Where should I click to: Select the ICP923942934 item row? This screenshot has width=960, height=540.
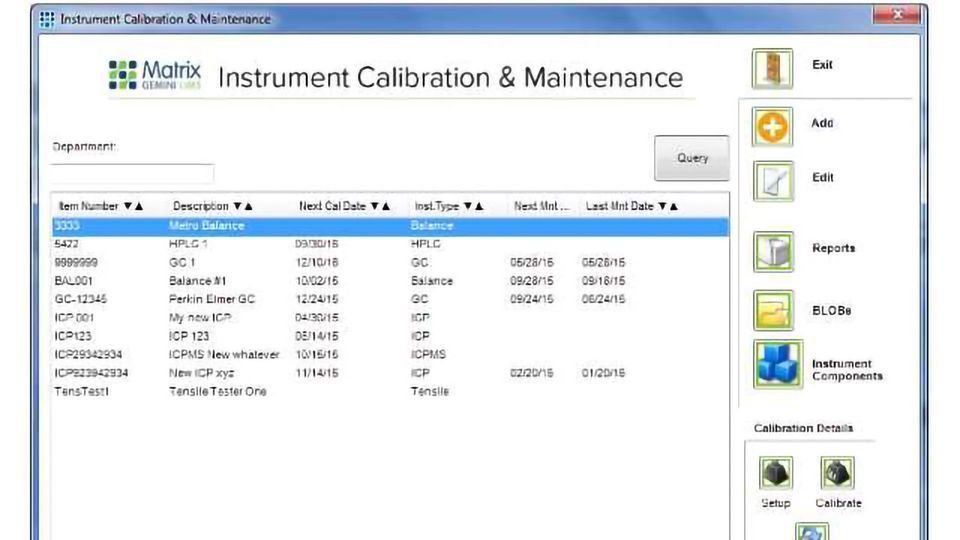coord(391,373)
